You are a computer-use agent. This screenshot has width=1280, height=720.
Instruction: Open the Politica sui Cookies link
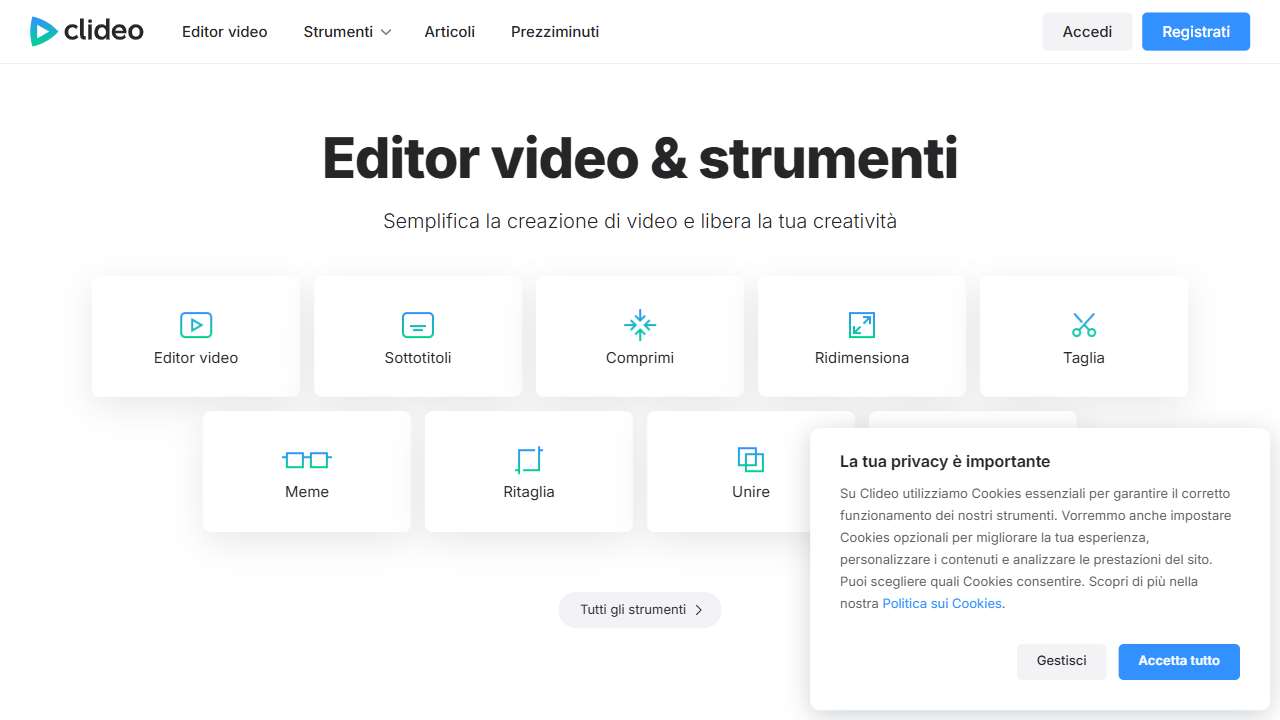point(942,604)
